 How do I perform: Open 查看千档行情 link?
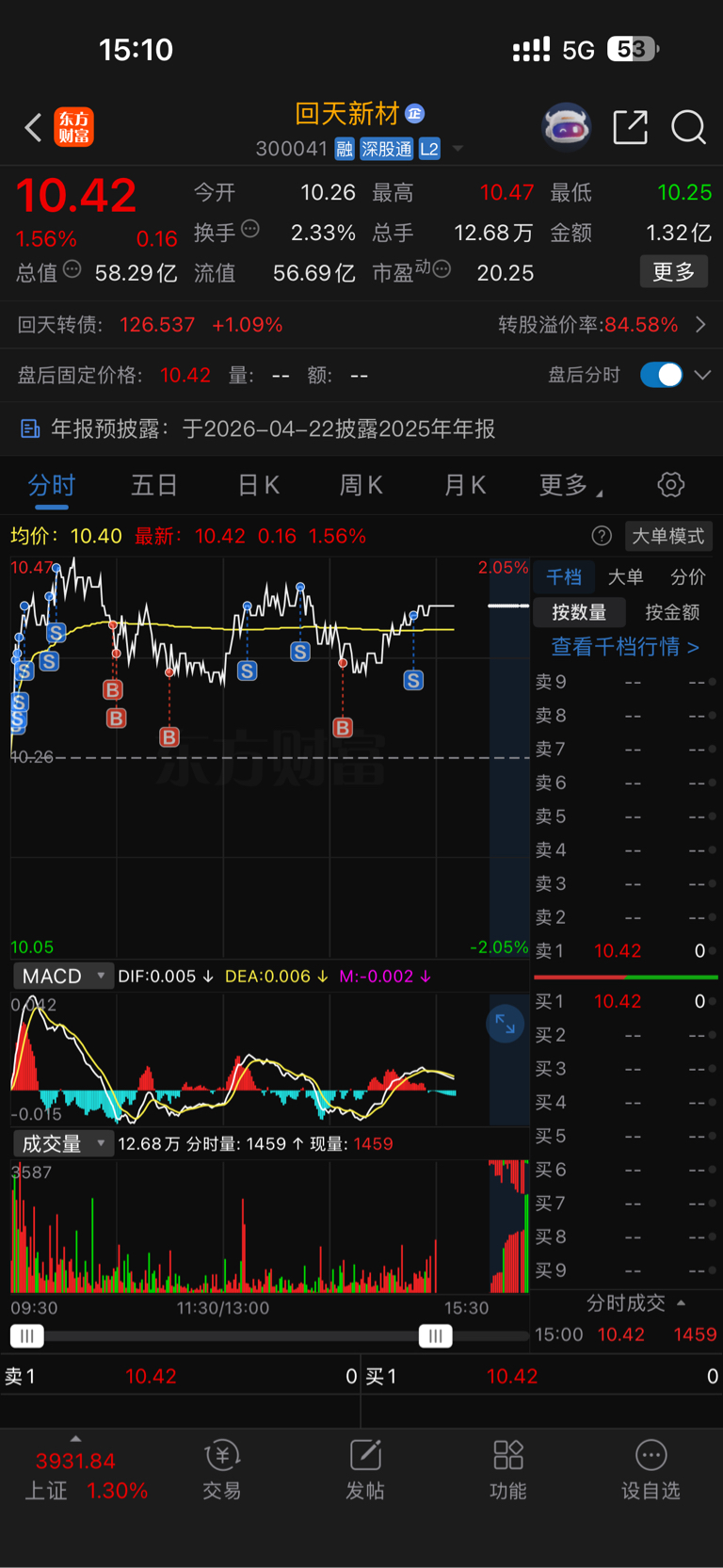pyautogui.click(x=625, y=647)
